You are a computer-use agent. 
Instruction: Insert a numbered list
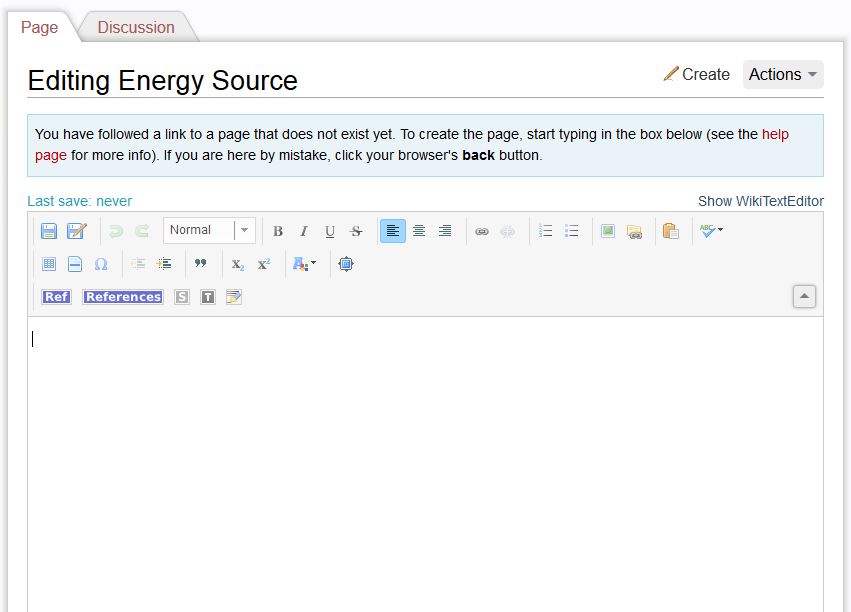pyautogui.click(x=545, y=231)
